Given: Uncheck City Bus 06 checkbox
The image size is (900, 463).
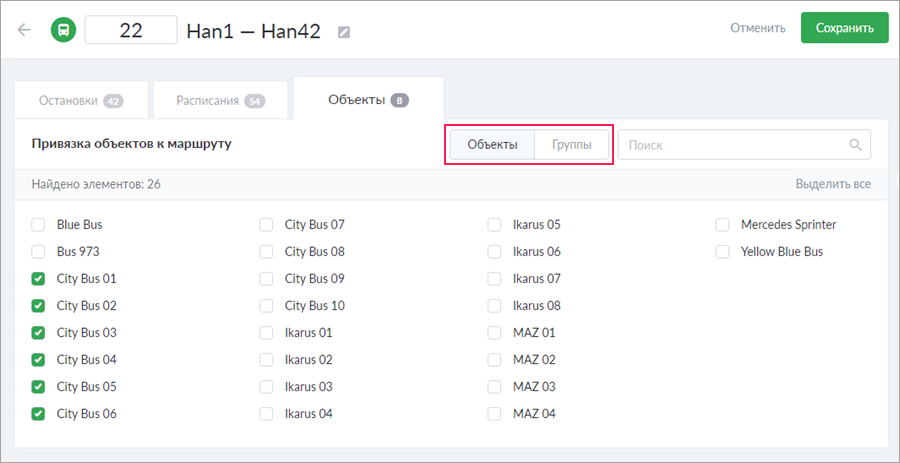Looking at the screenshot, I should [39, 414].
